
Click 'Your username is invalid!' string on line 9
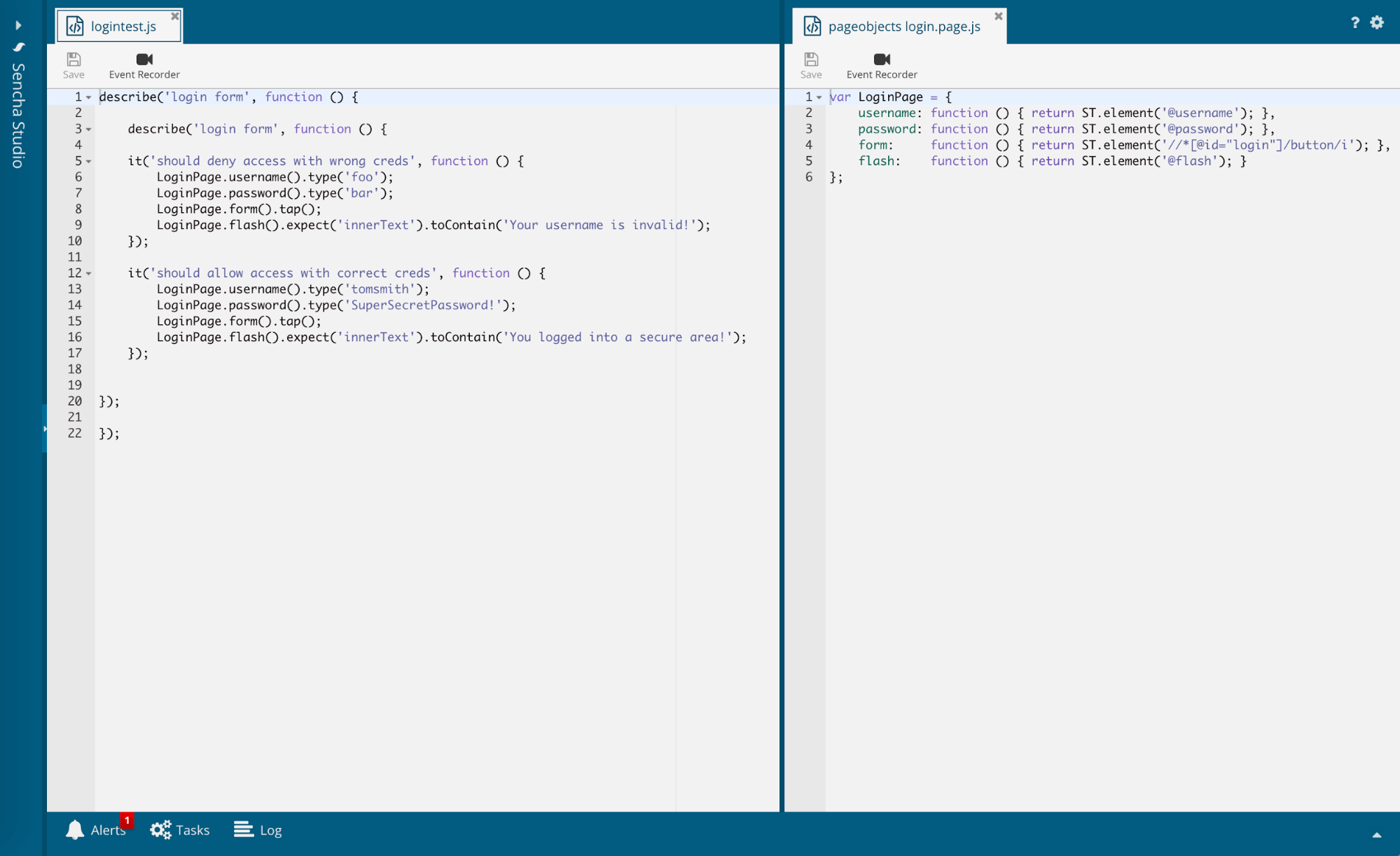599,225
